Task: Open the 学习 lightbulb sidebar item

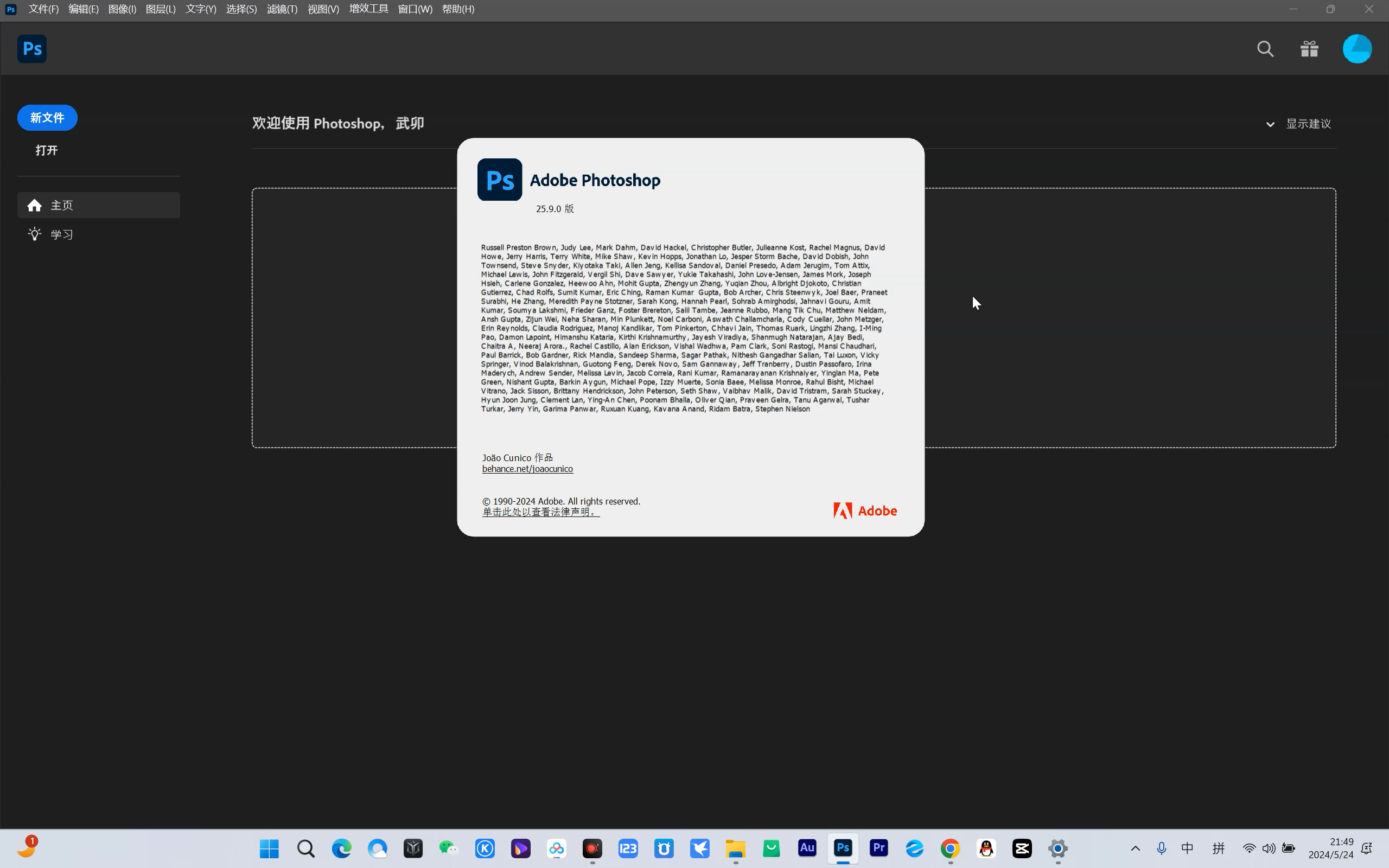Action: coord(61,234)
